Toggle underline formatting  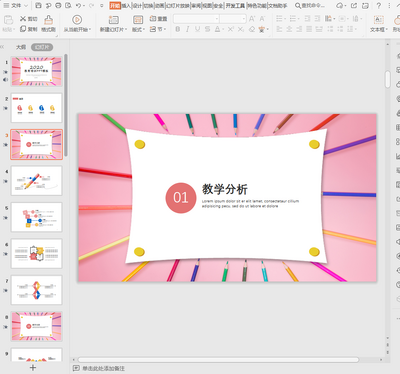[x=198, y=29]
